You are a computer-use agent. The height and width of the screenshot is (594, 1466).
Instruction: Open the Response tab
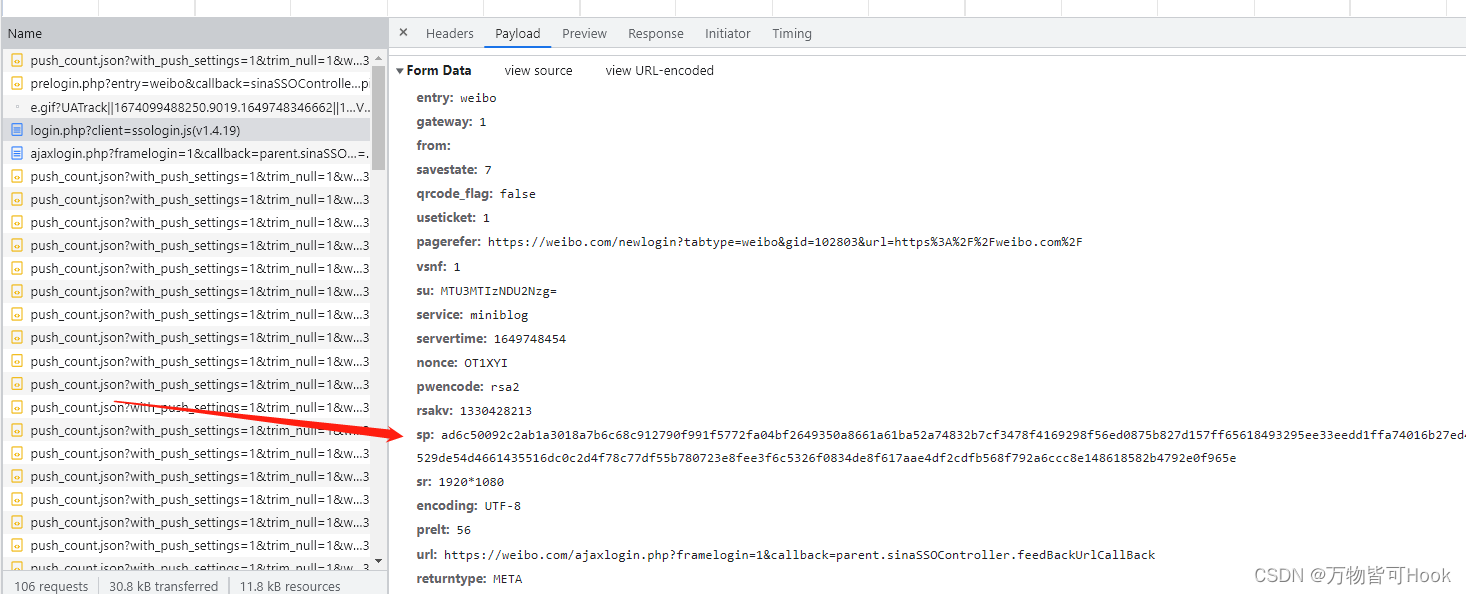coord(656,33)
